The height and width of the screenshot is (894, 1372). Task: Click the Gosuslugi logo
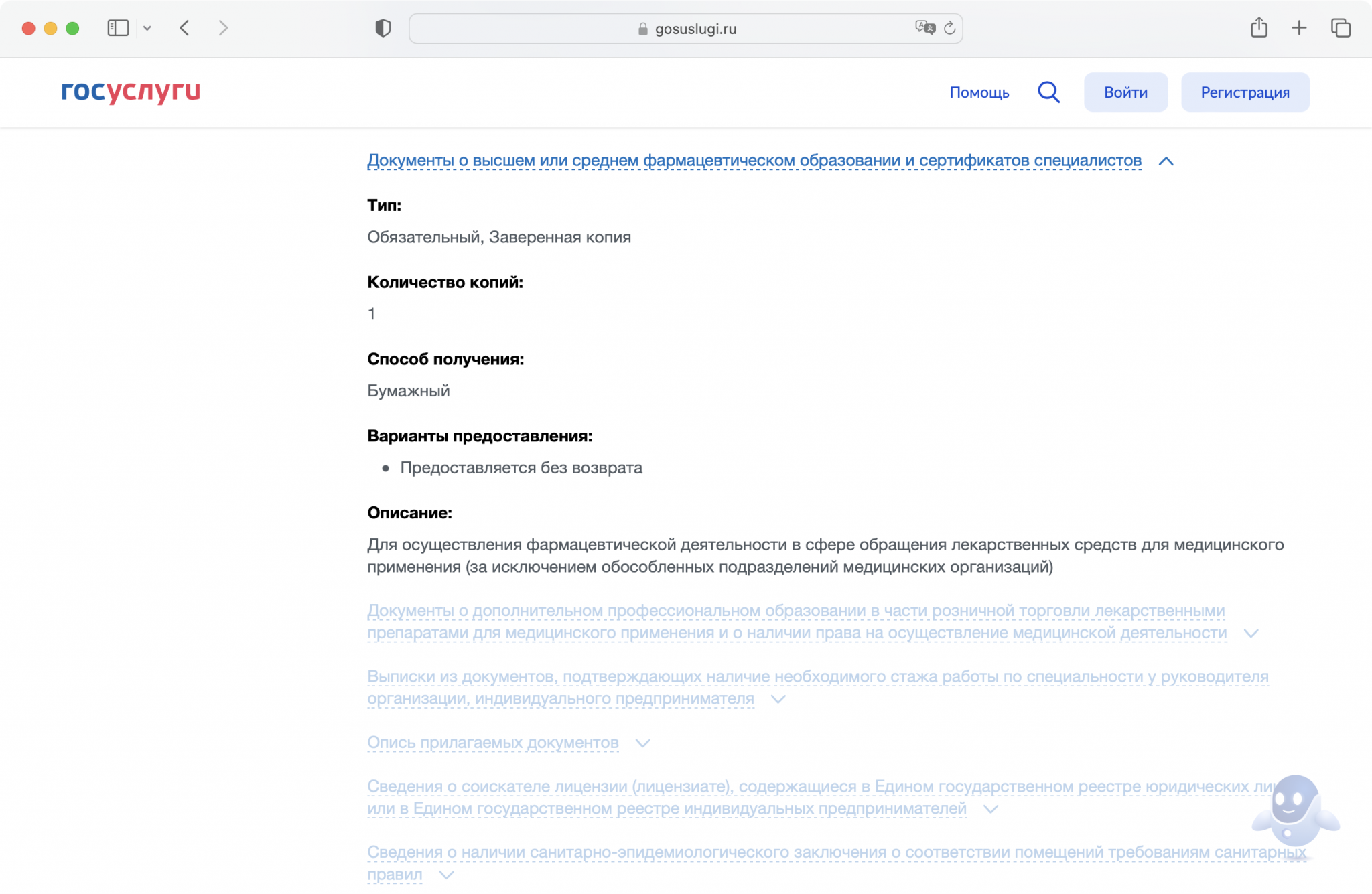coord(131,92)
